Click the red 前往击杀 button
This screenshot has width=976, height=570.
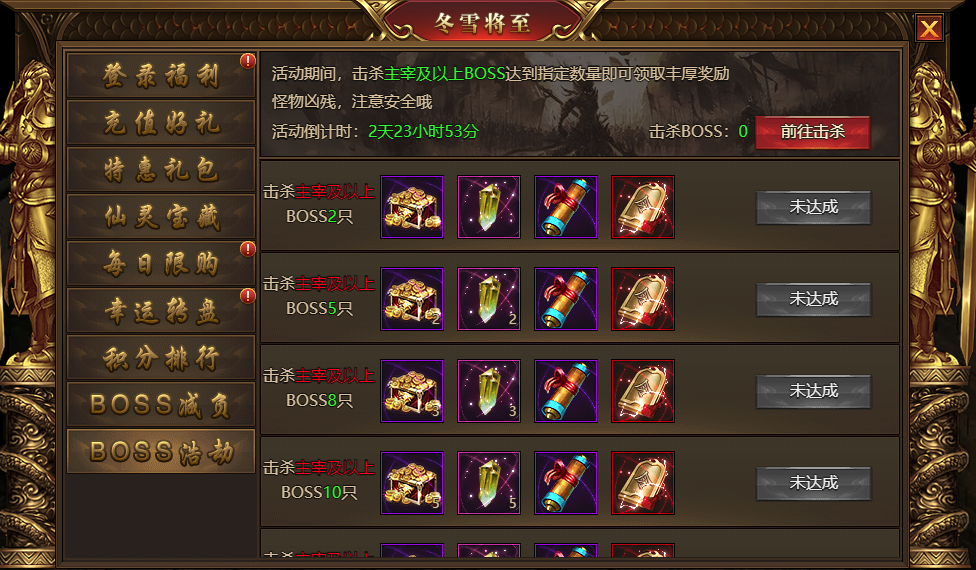click(812, 132)
